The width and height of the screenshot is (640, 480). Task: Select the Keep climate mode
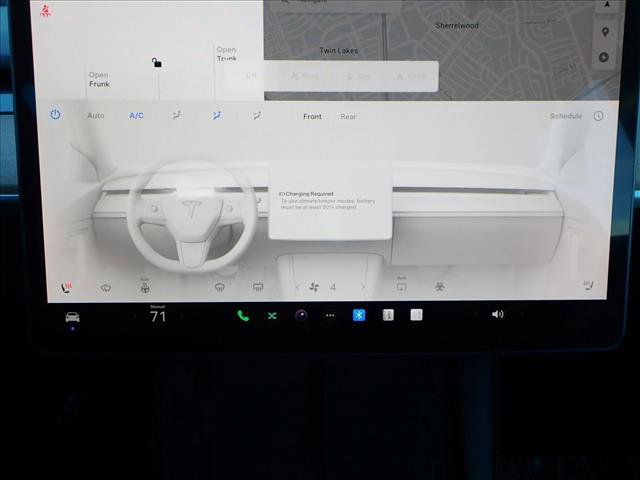tap(304, 76)
